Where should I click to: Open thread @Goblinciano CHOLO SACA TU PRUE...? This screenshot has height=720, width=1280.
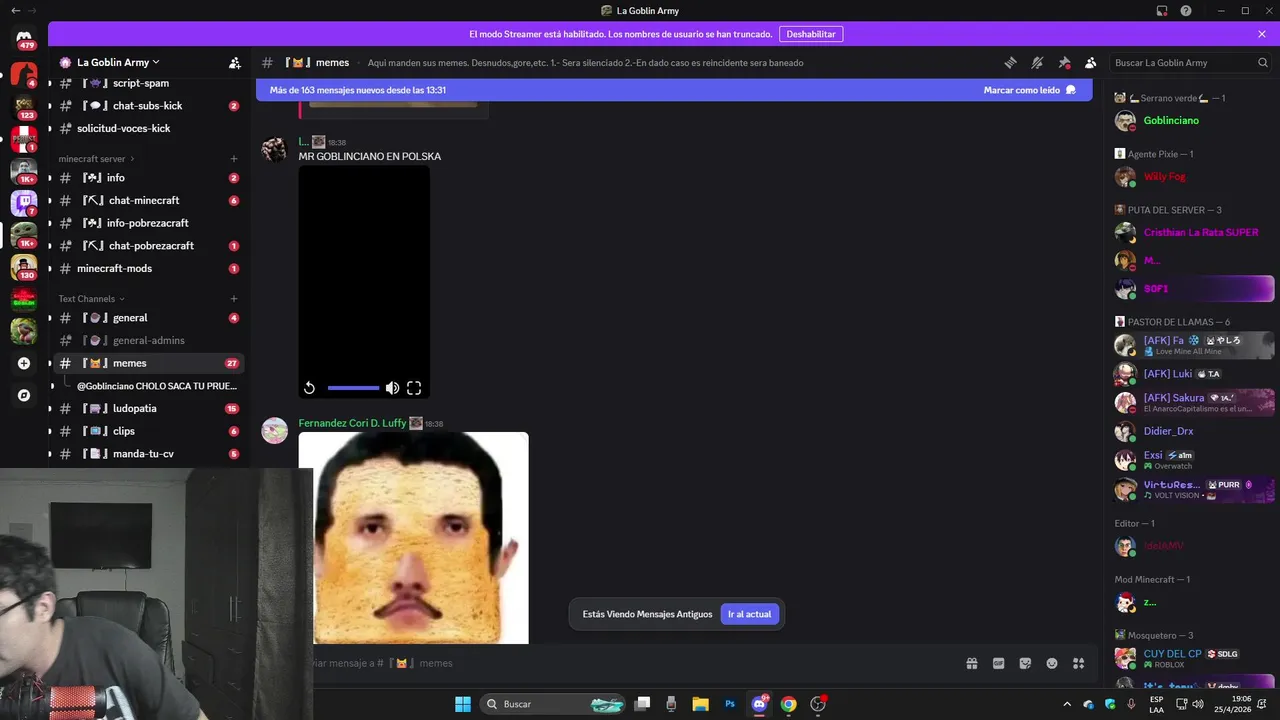point(157,386)
